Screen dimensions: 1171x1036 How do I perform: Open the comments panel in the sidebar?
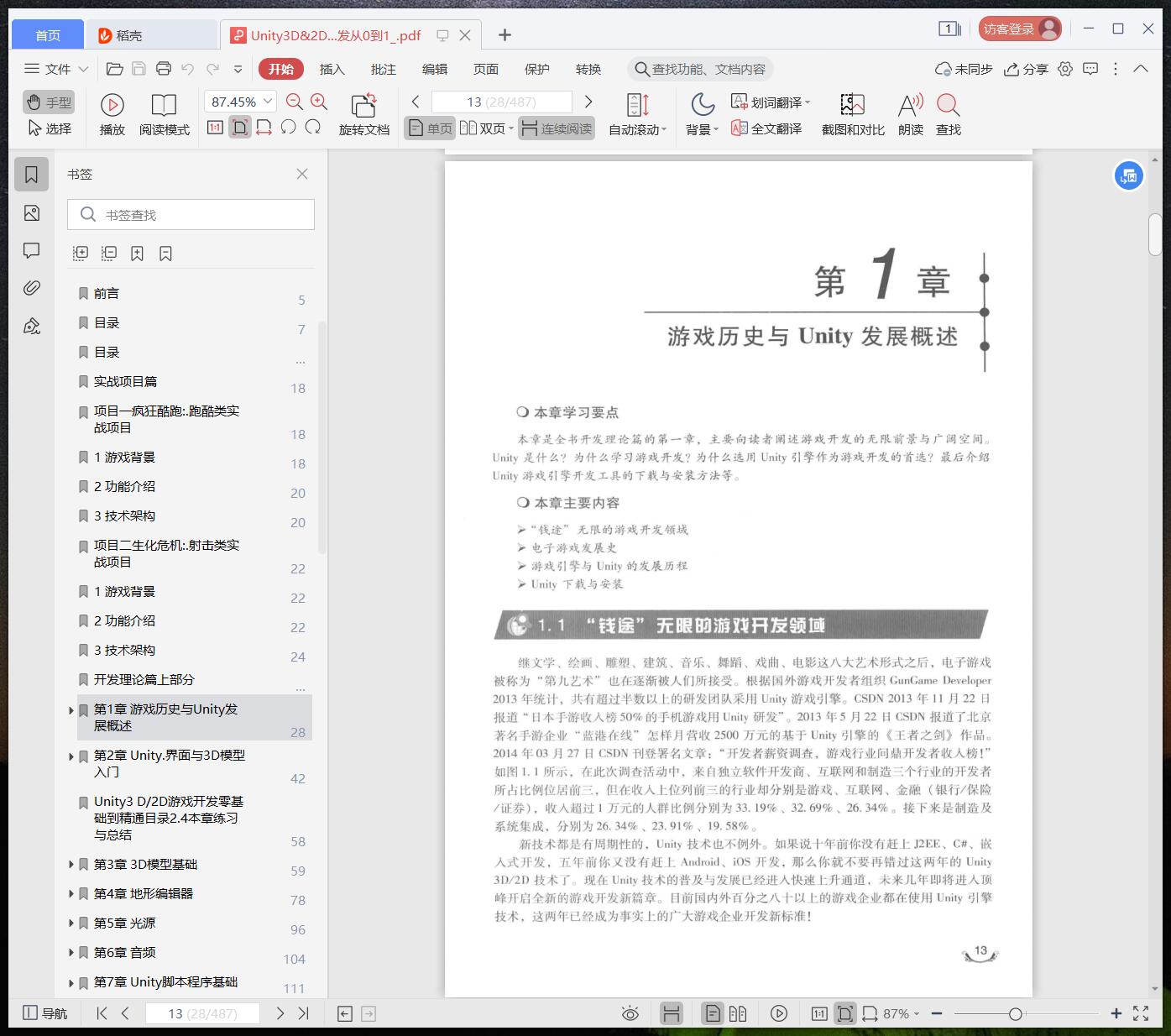click(32, 251)
